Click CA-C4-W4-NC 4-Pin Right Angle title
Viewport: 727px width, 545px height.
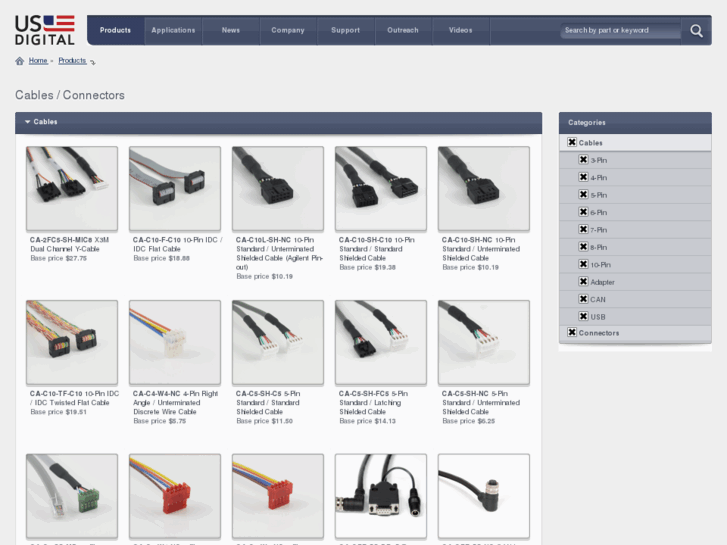[x=175, y=403]
